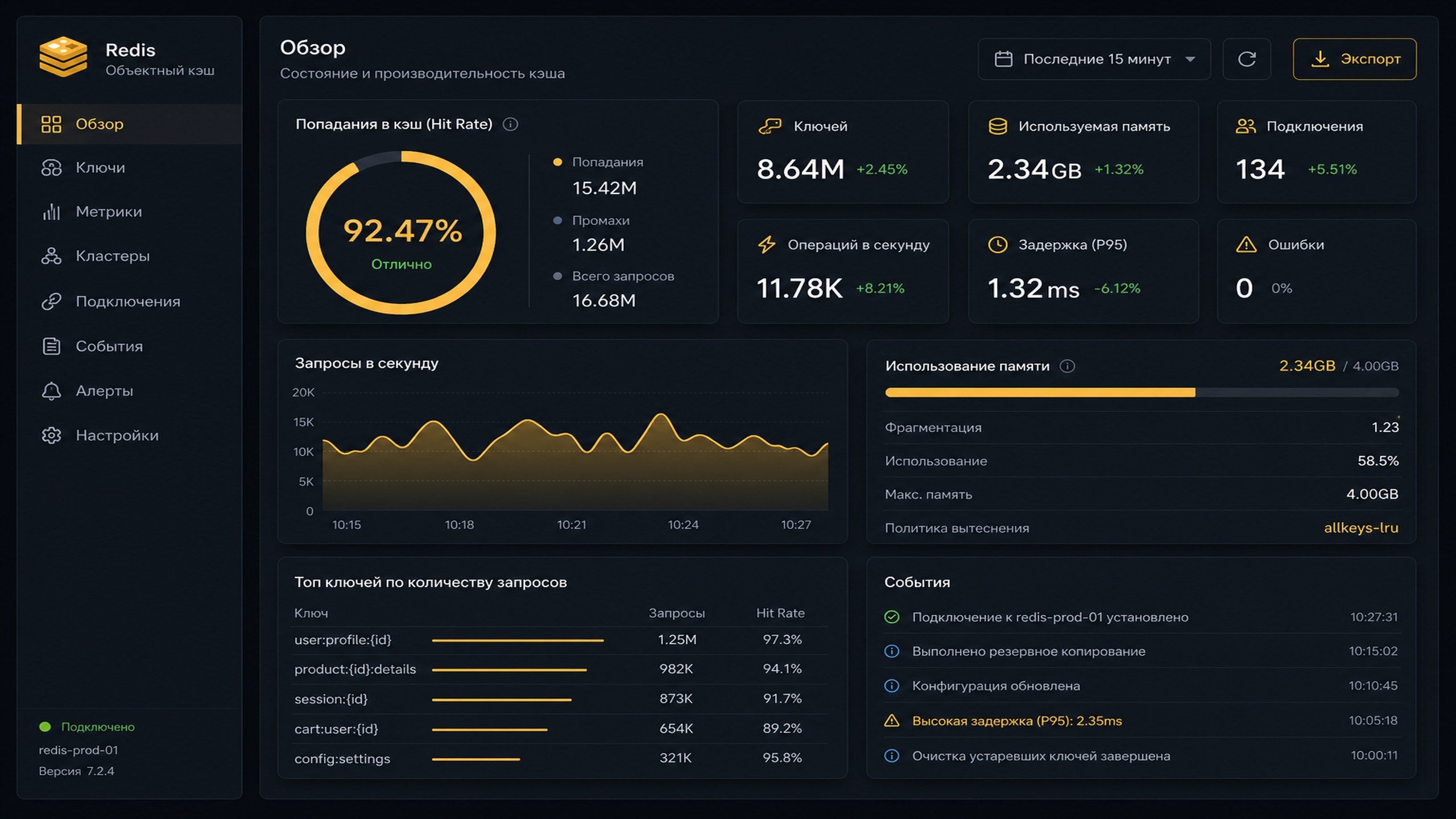Click the redis-prod-01 server name in sidebar
Screen dimensions: 1456x819
coord(78,750)
